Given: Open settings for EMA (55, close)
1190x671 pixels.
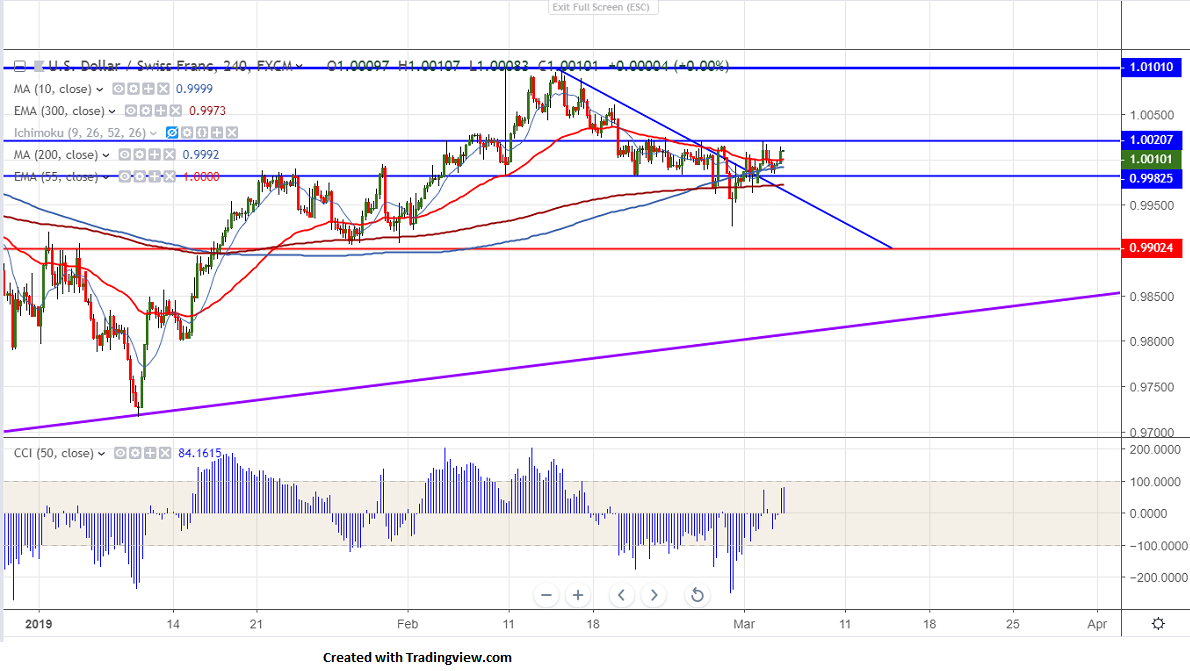Looking at the screenshot, I should tap(140, 176).
